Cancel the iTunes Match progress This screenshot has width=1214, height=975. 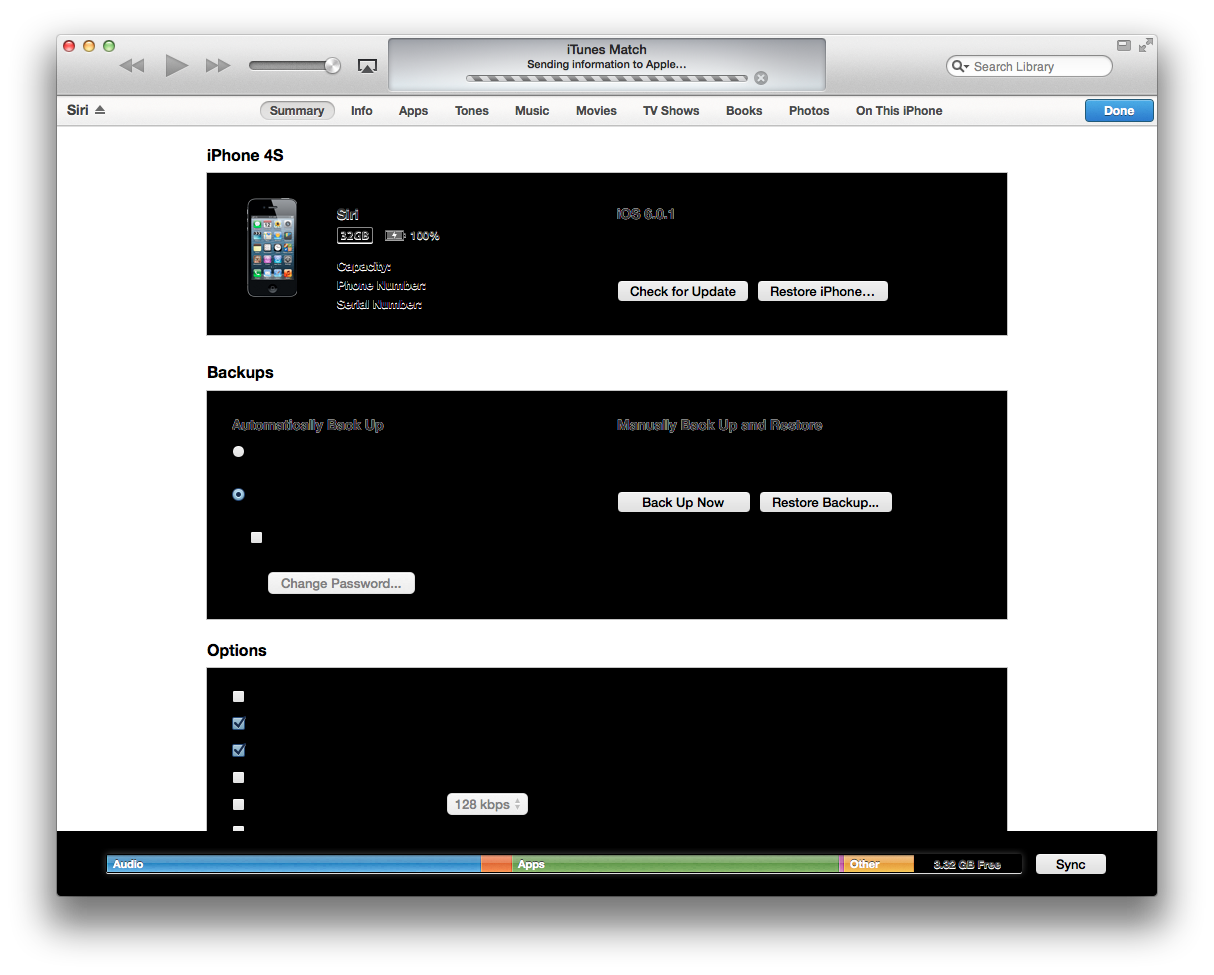click(x=761, y=78)
